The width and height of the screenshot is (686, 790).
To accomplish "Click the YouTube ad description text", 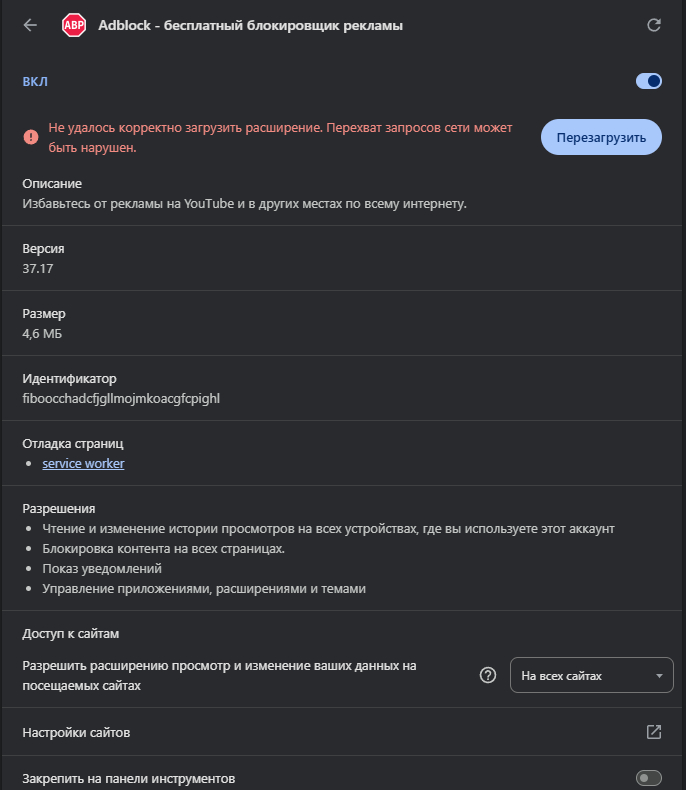I will 245,204.
